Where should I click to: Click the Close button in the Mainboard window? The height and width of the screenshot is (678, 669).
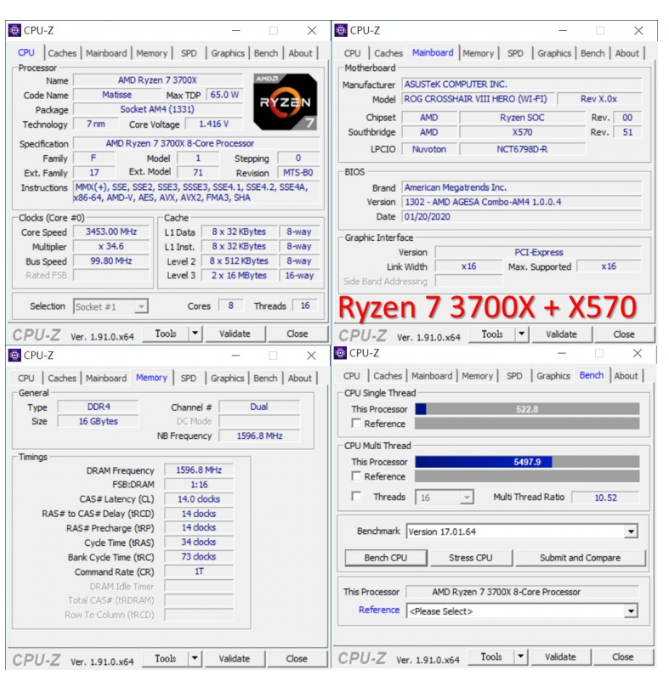pyautogui.click(x=624, y=334)
